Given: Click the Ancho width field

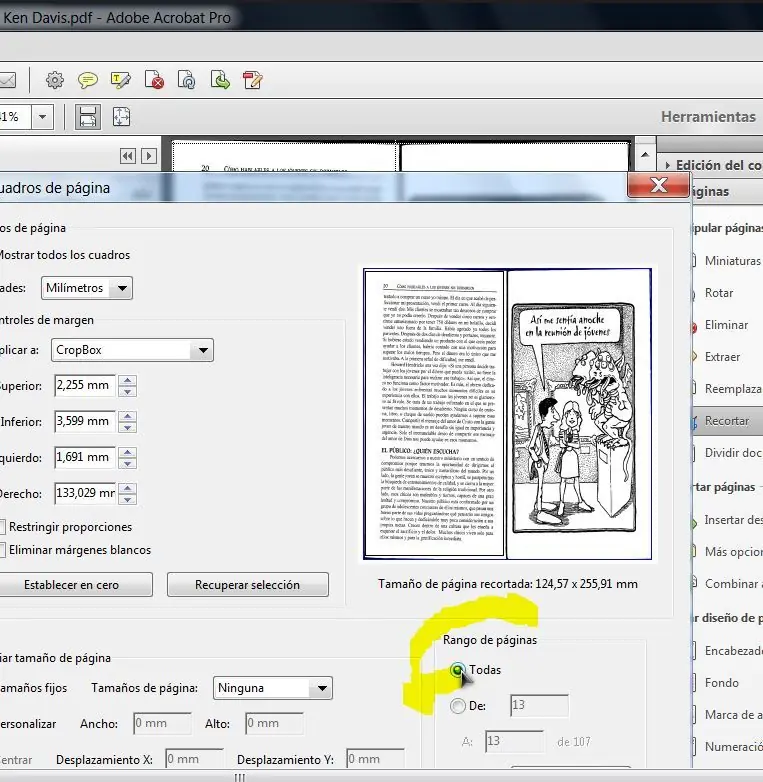Looking at the screenshot, I should click(x=163, y=724).
